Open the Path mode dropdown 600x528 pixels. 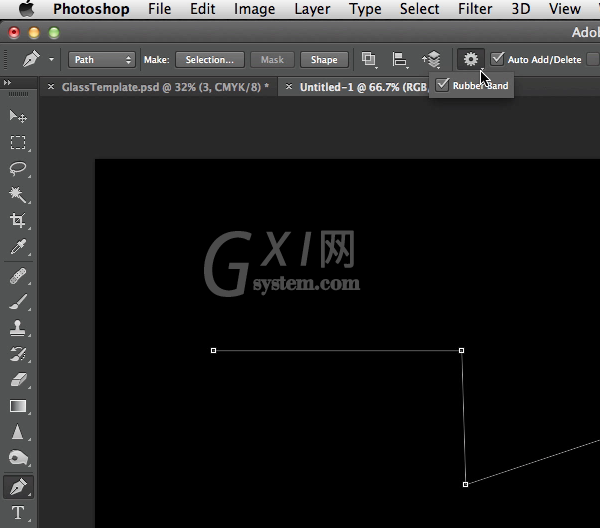pyautogui.click(x=102, y=60)
